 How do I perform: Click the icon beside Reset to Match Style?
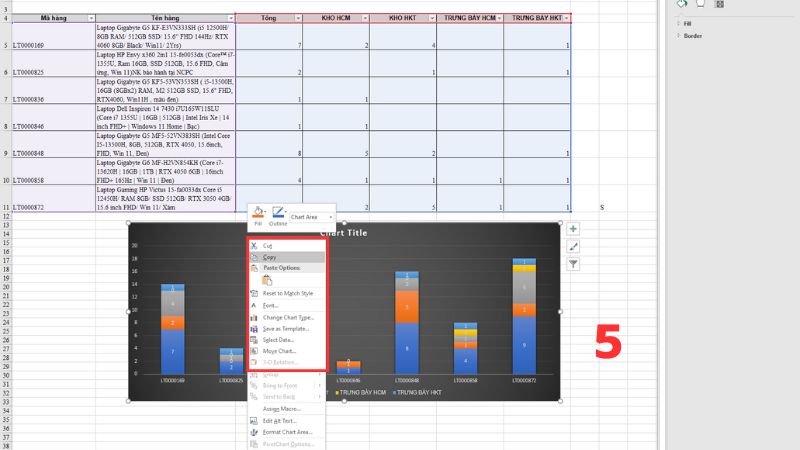click(x=254, y=293)
